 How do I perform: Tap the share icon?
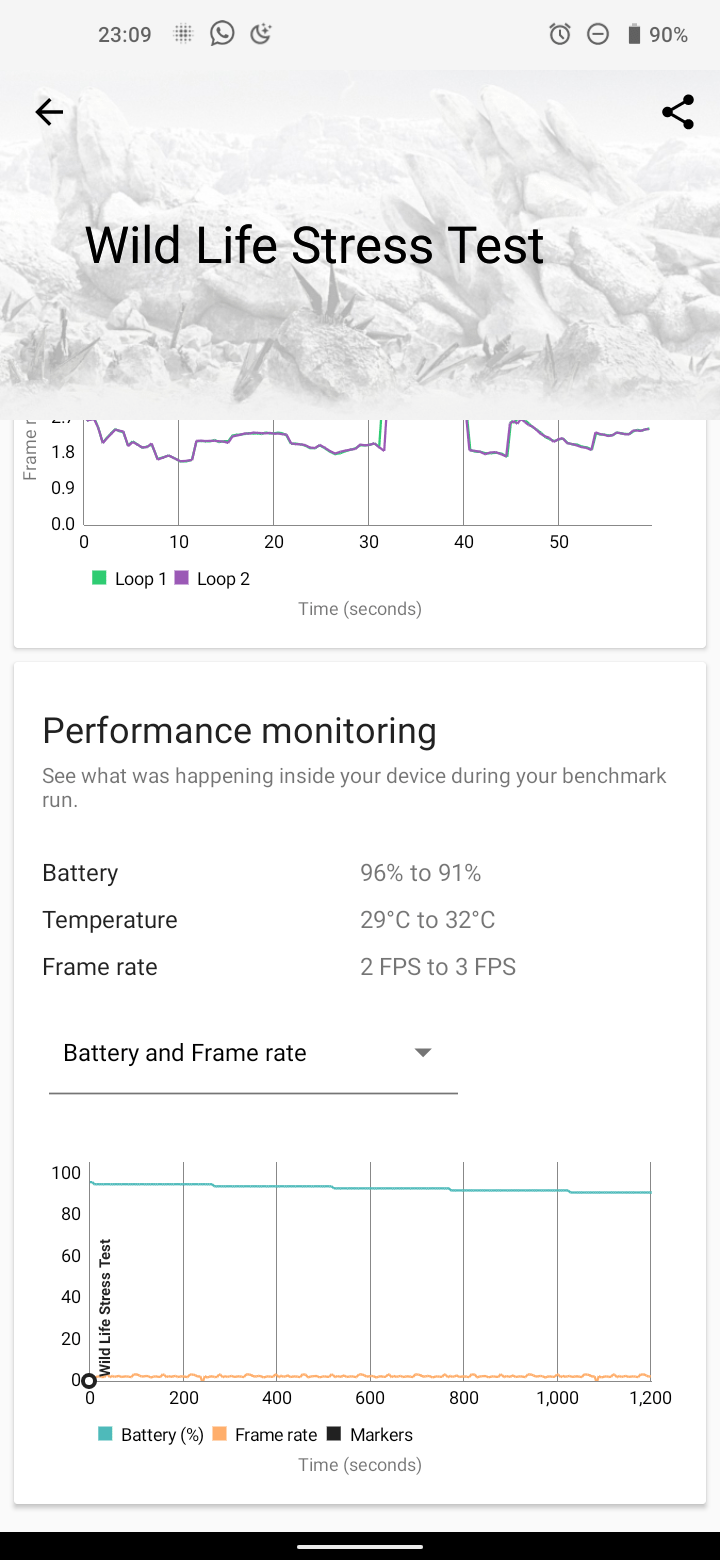[678, 112]
